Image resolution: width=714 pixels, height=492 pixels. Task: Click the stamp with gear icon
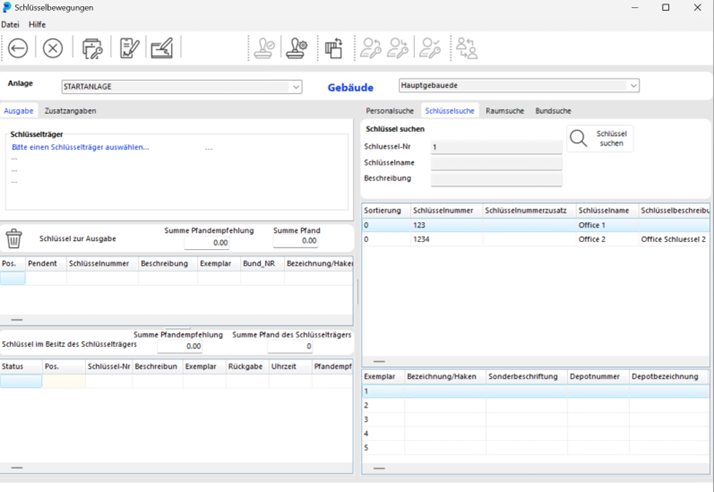click(x=297, y=48)
